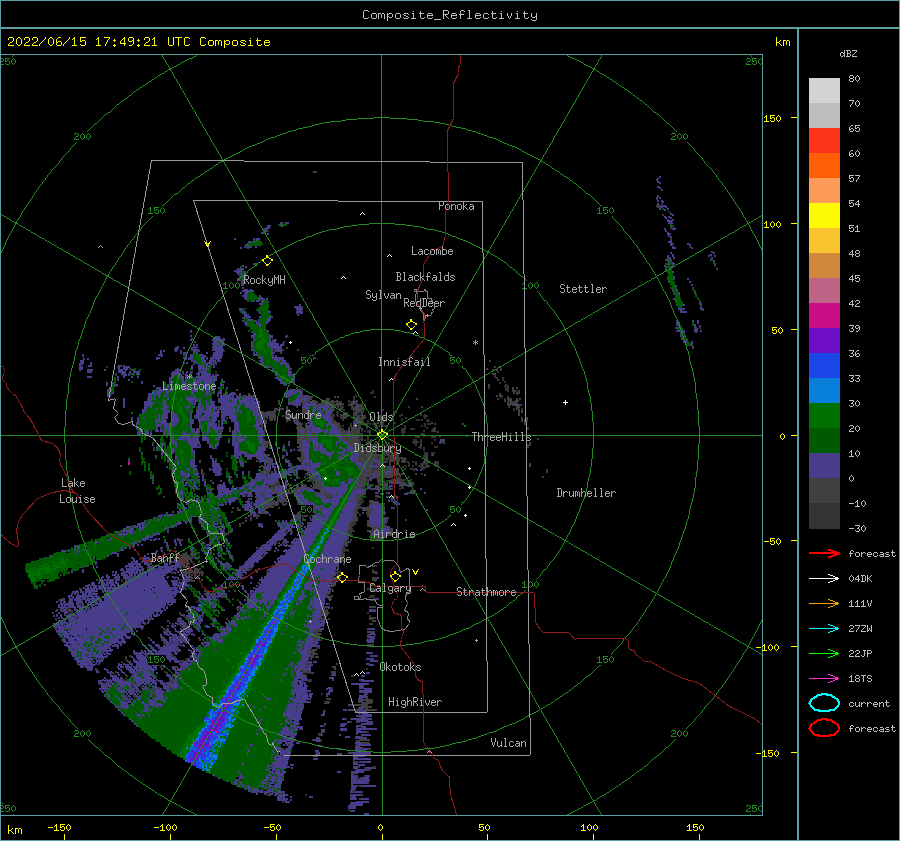Click the Calgary city label
Viewport: 900px width, 841px height.
(390, 588)
